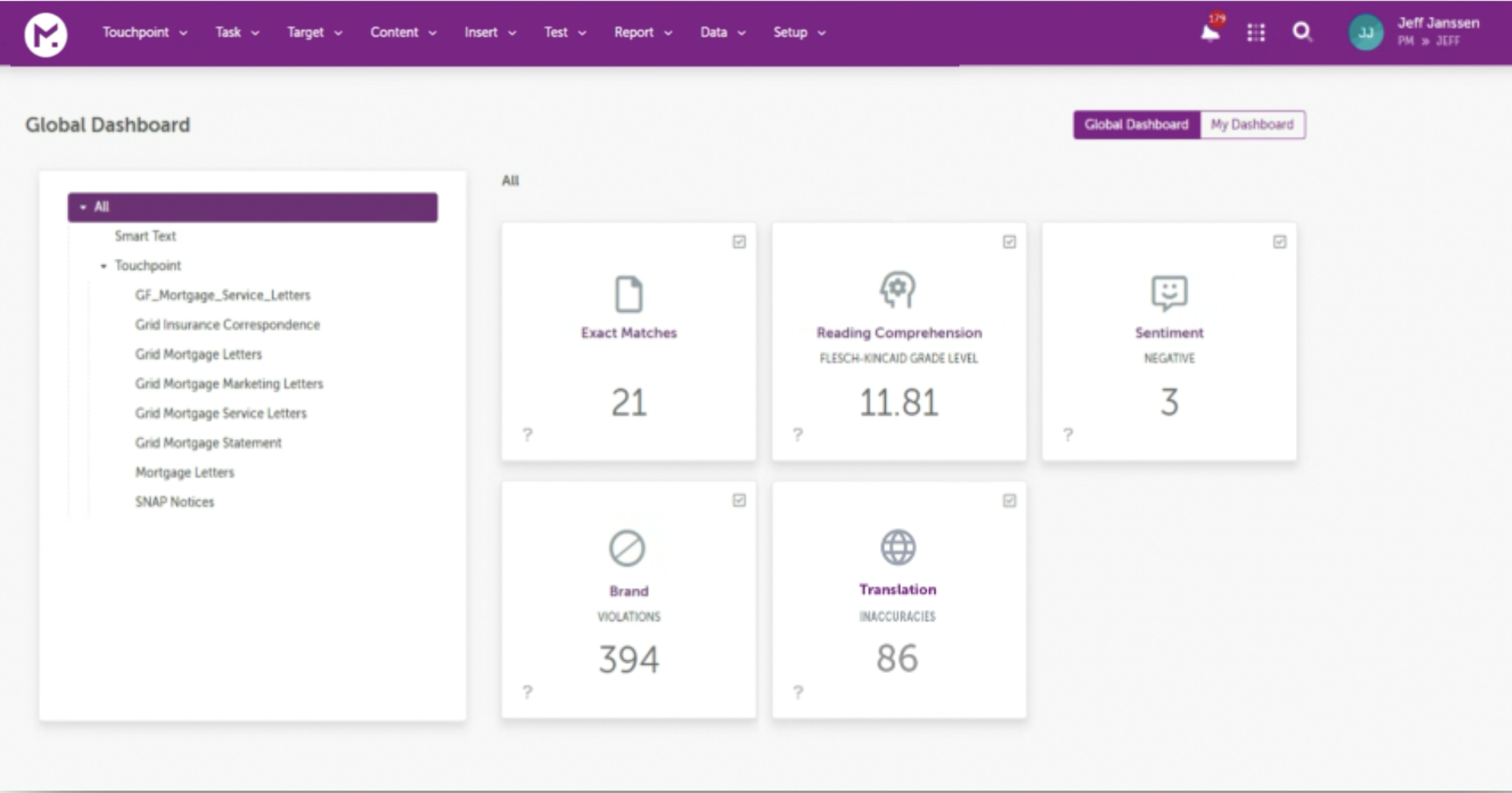1512x793 pixels.
Task: Click help question mark on Brand card
Action: coord(527,692)
